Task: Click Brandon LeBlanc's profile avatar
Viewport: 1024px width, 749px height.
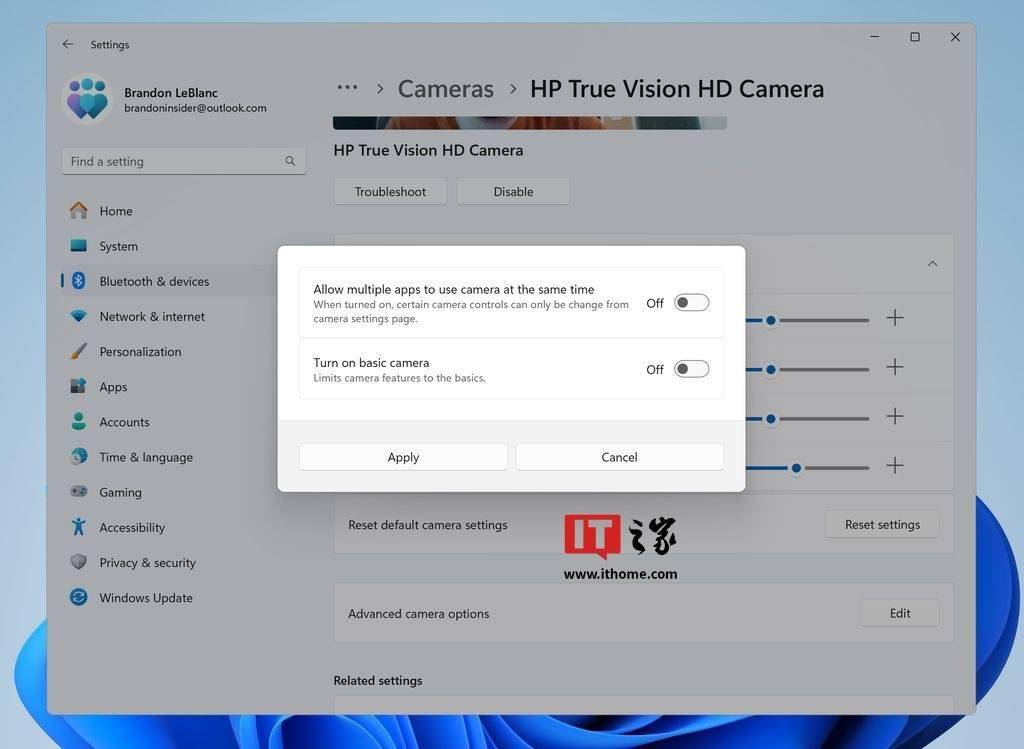Action: [88, 99]
